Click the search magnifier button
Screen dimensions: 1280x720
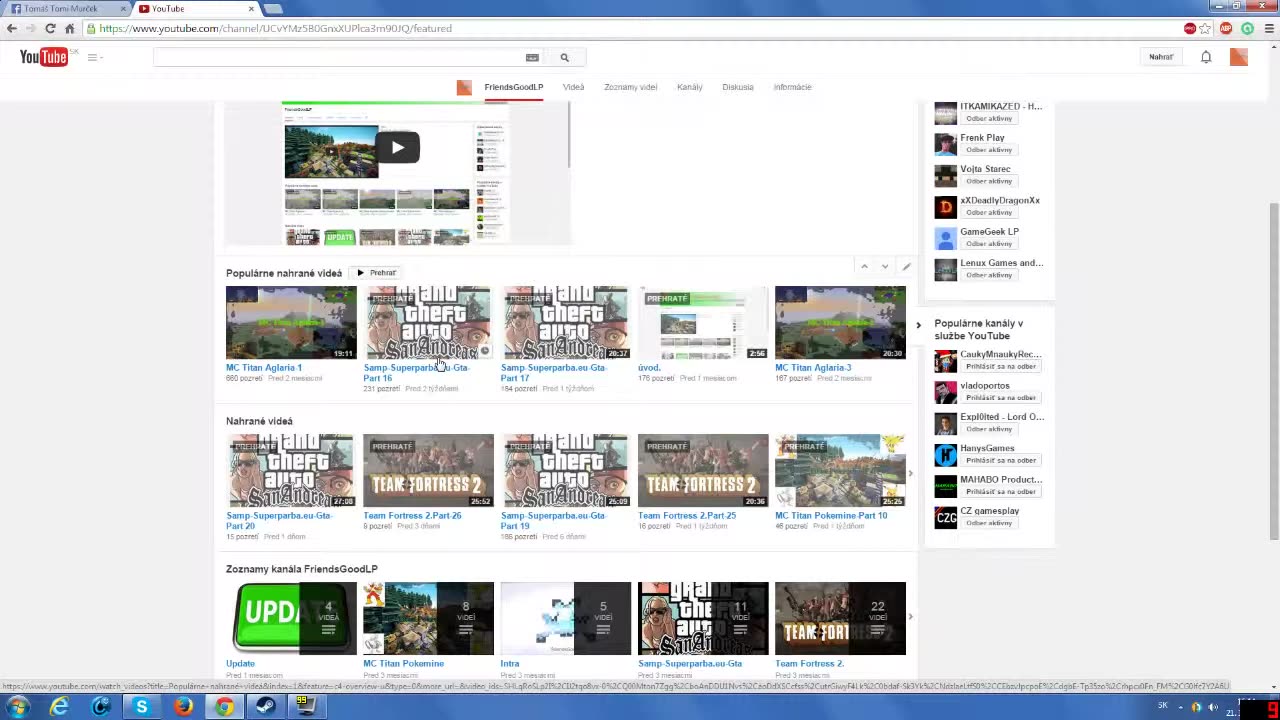pyautogui.click(x=564, y=57)
